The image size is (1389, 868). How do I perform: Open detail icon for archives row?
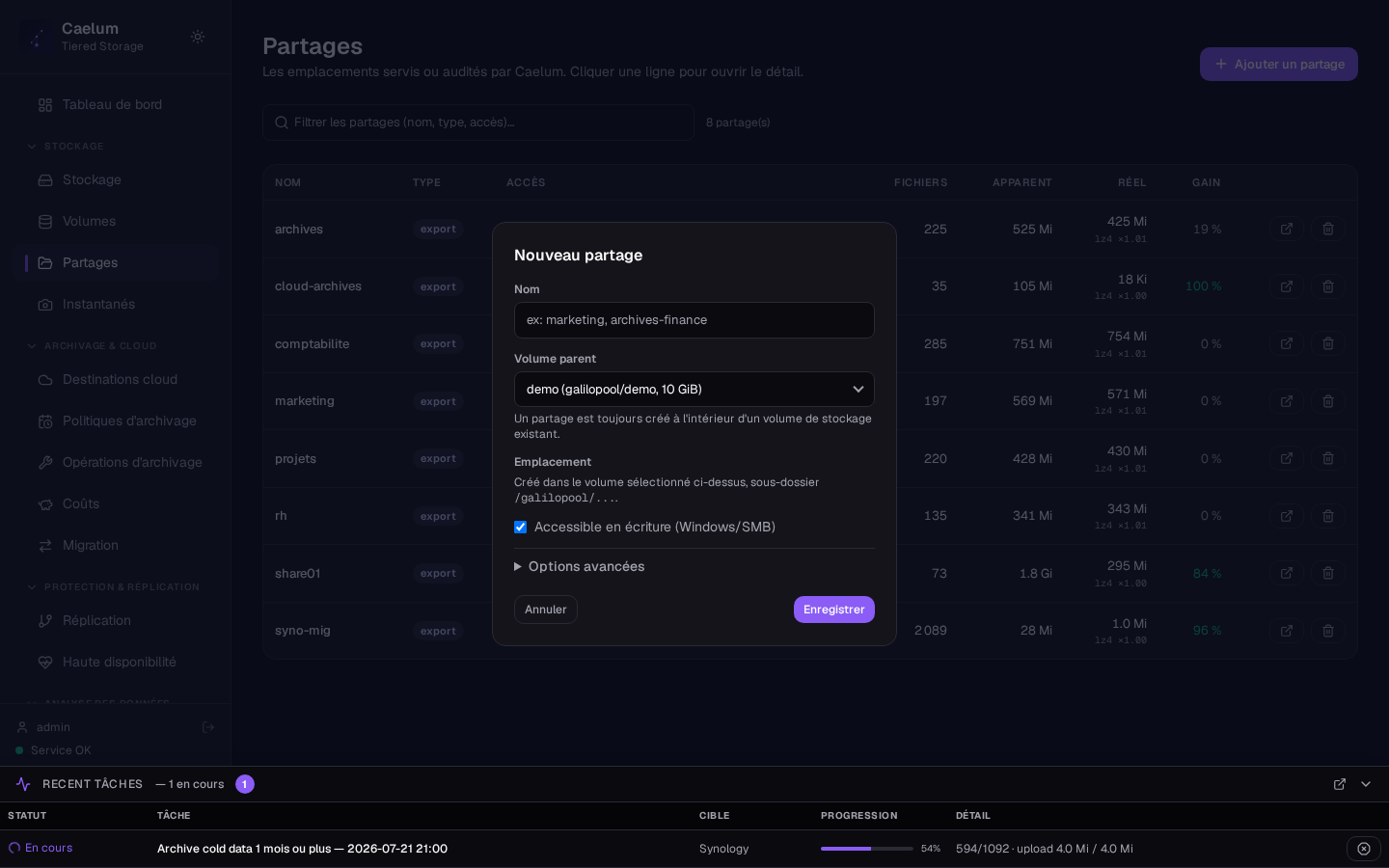click(x=1287, y=229)
